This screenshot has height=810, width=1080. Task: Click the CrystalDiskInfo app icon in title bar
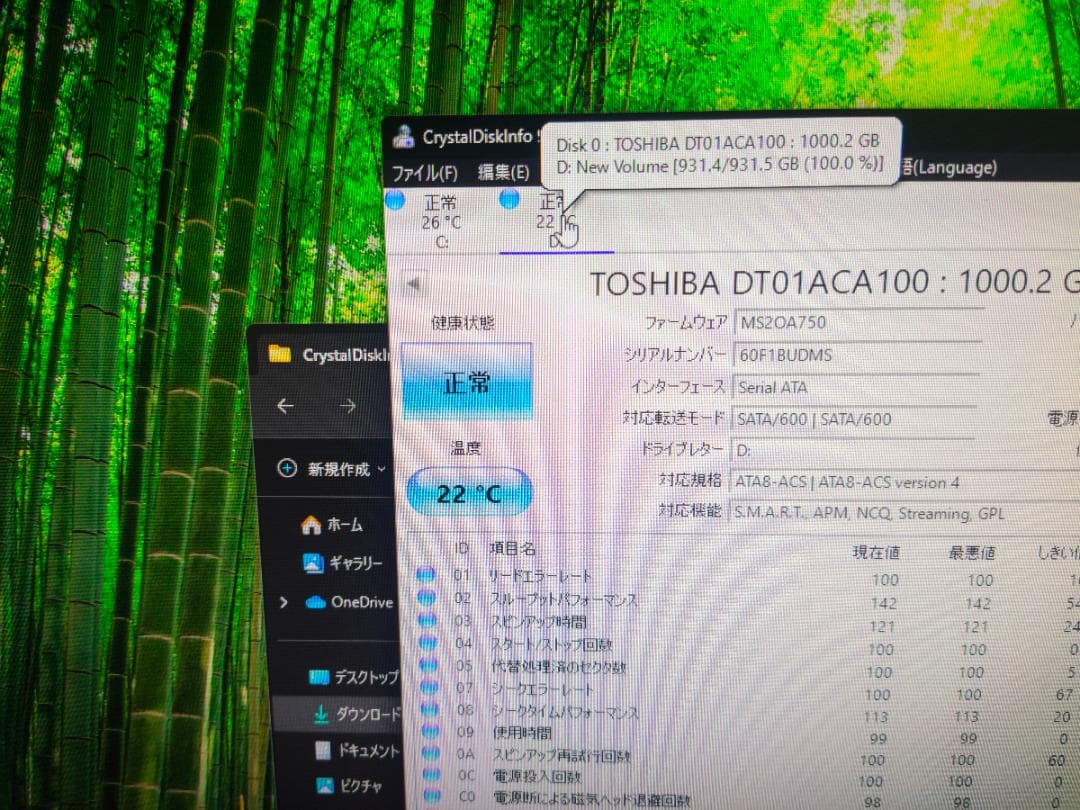[403, 136]
